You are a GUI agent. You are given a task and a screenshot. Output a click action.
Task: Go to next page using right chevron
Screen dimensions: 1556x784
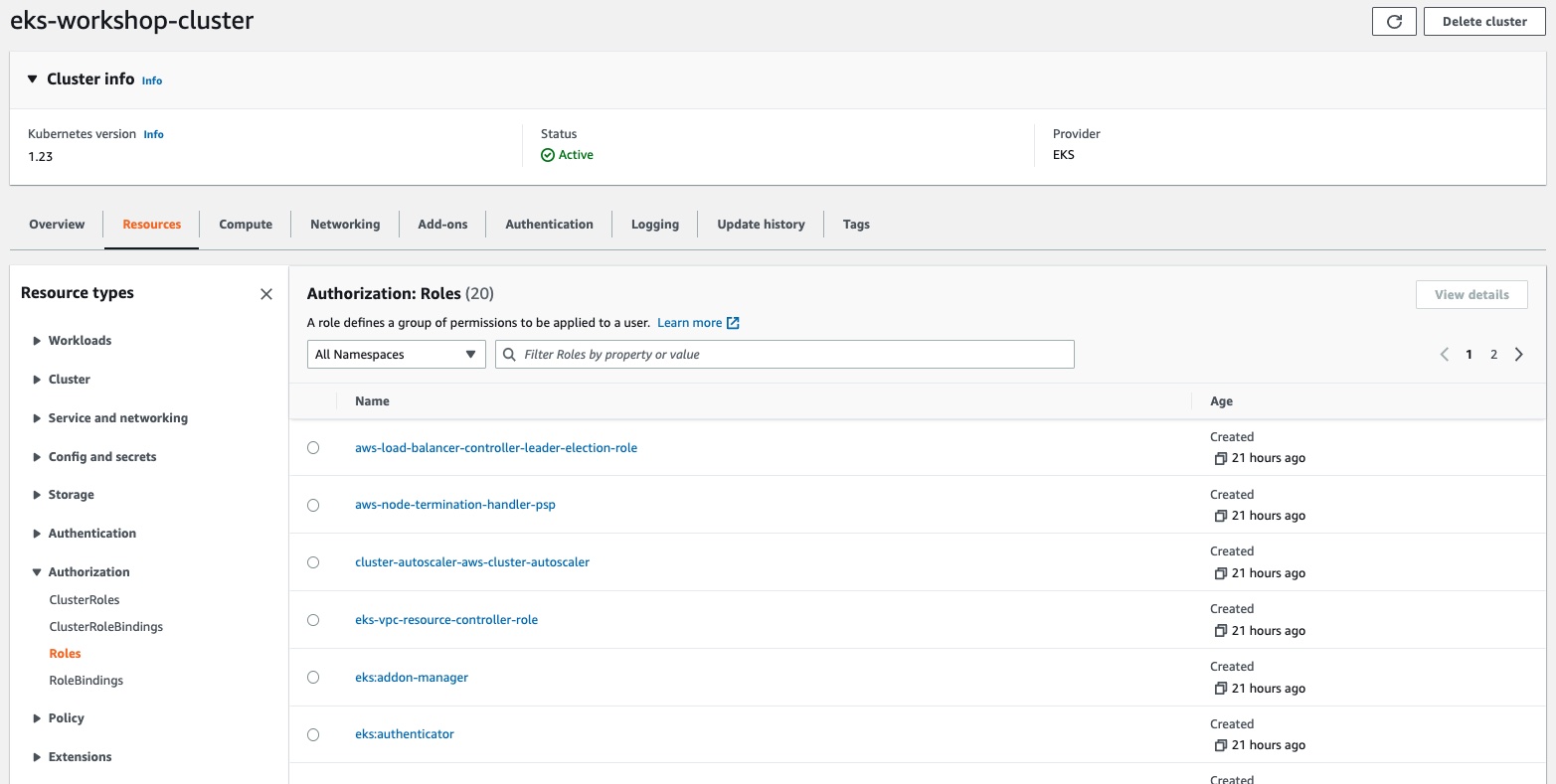tap(1518, 355)
